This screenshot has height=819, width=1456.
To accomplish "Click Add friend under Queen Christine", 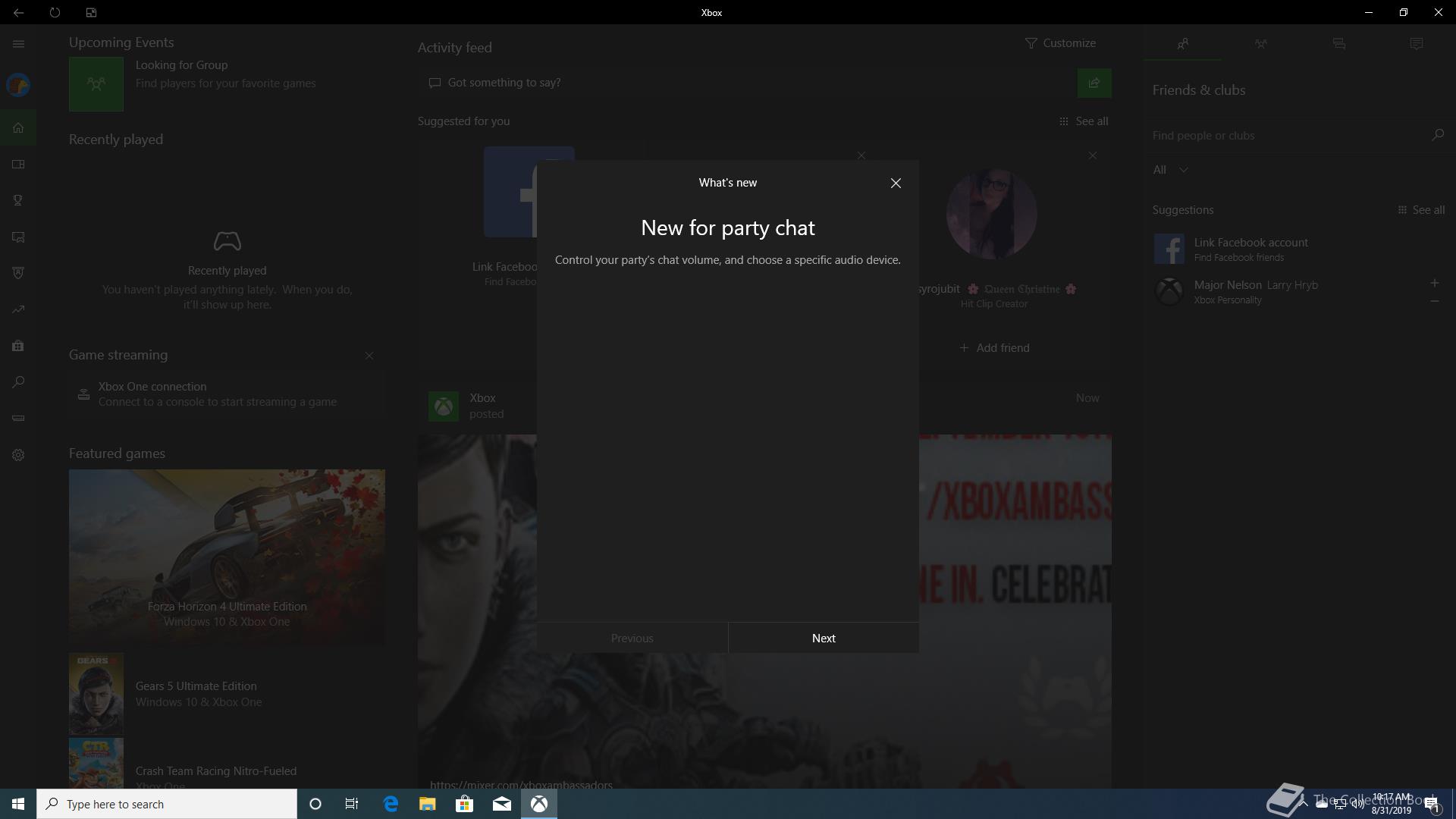I will [x=994, y=348].
